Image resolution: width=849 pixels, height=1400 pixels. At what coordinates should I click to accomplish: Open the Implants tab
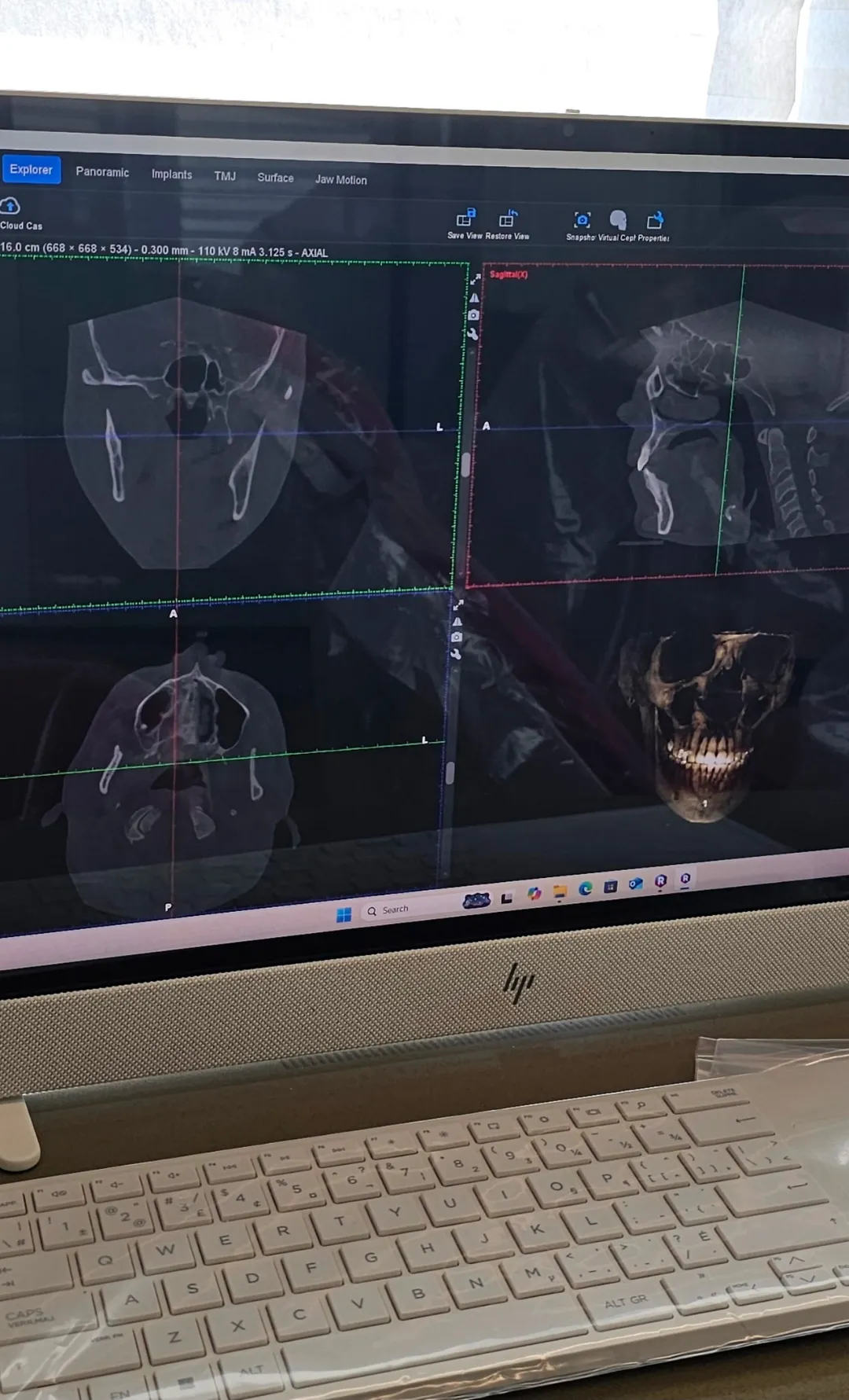171,175
